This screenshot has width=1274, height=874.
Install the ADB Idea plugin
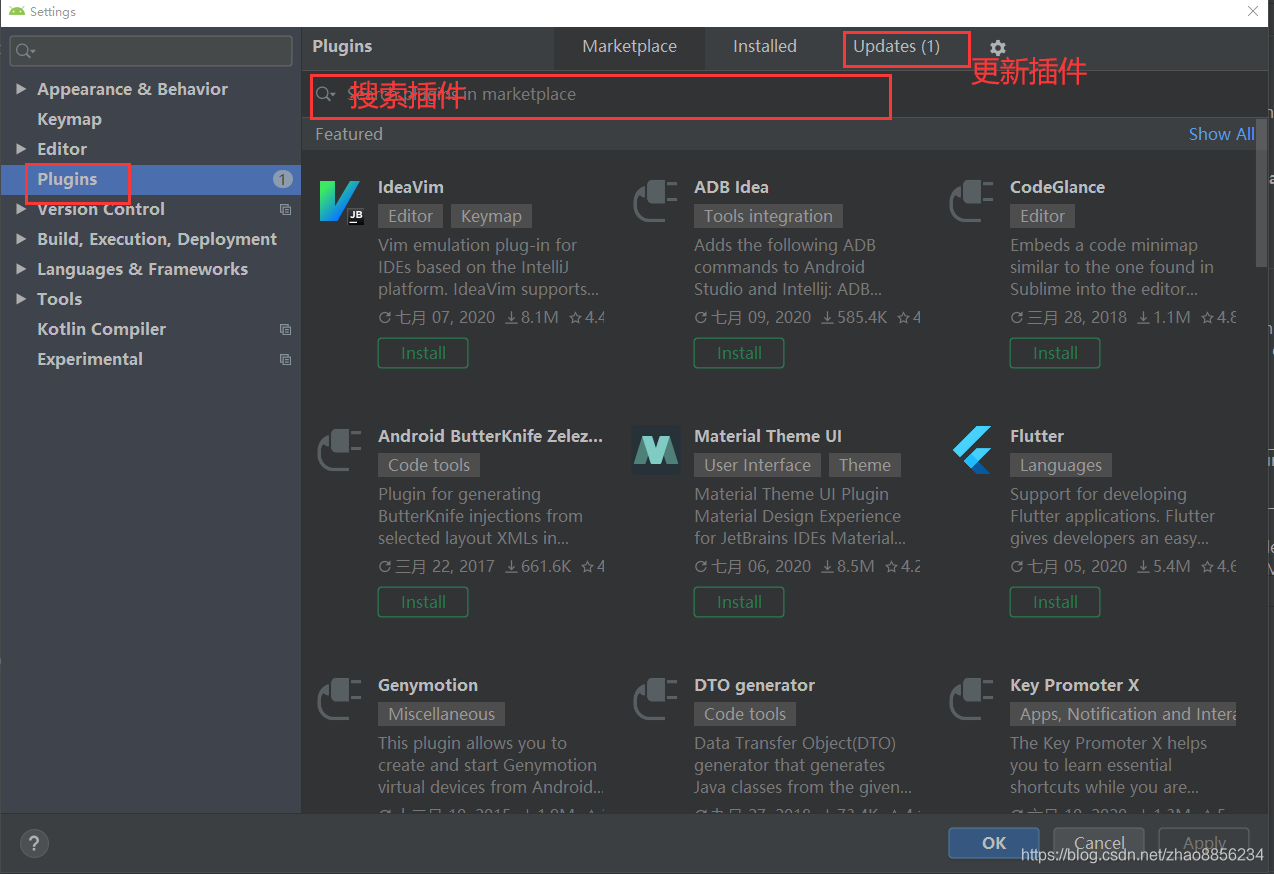[739, 353]
